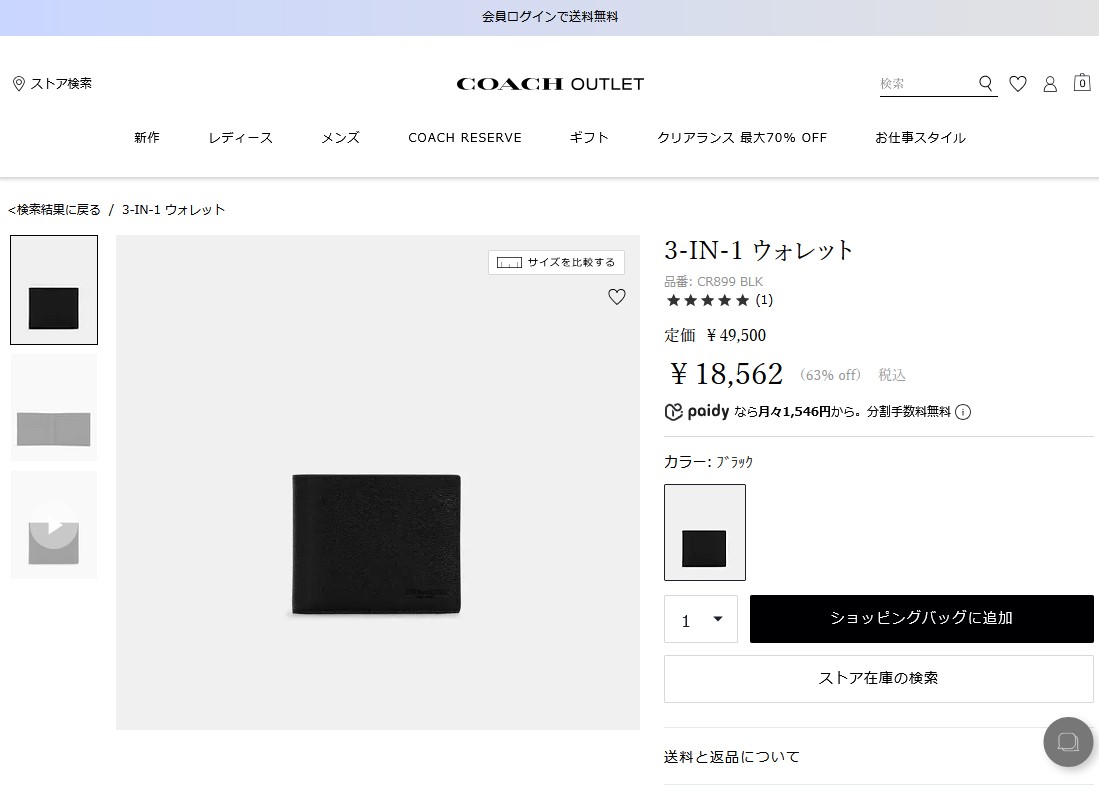
Task: Click the main wallet product image
Action: 378,483
